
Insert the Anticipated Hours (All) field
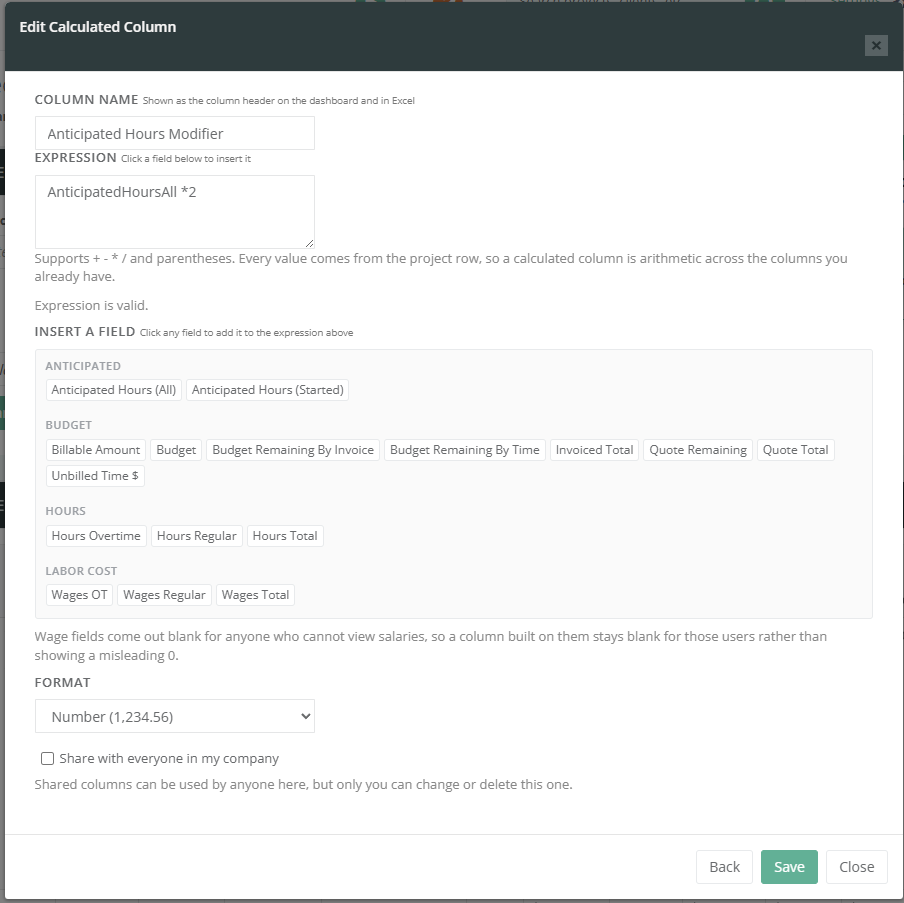(x=114, y=390)
